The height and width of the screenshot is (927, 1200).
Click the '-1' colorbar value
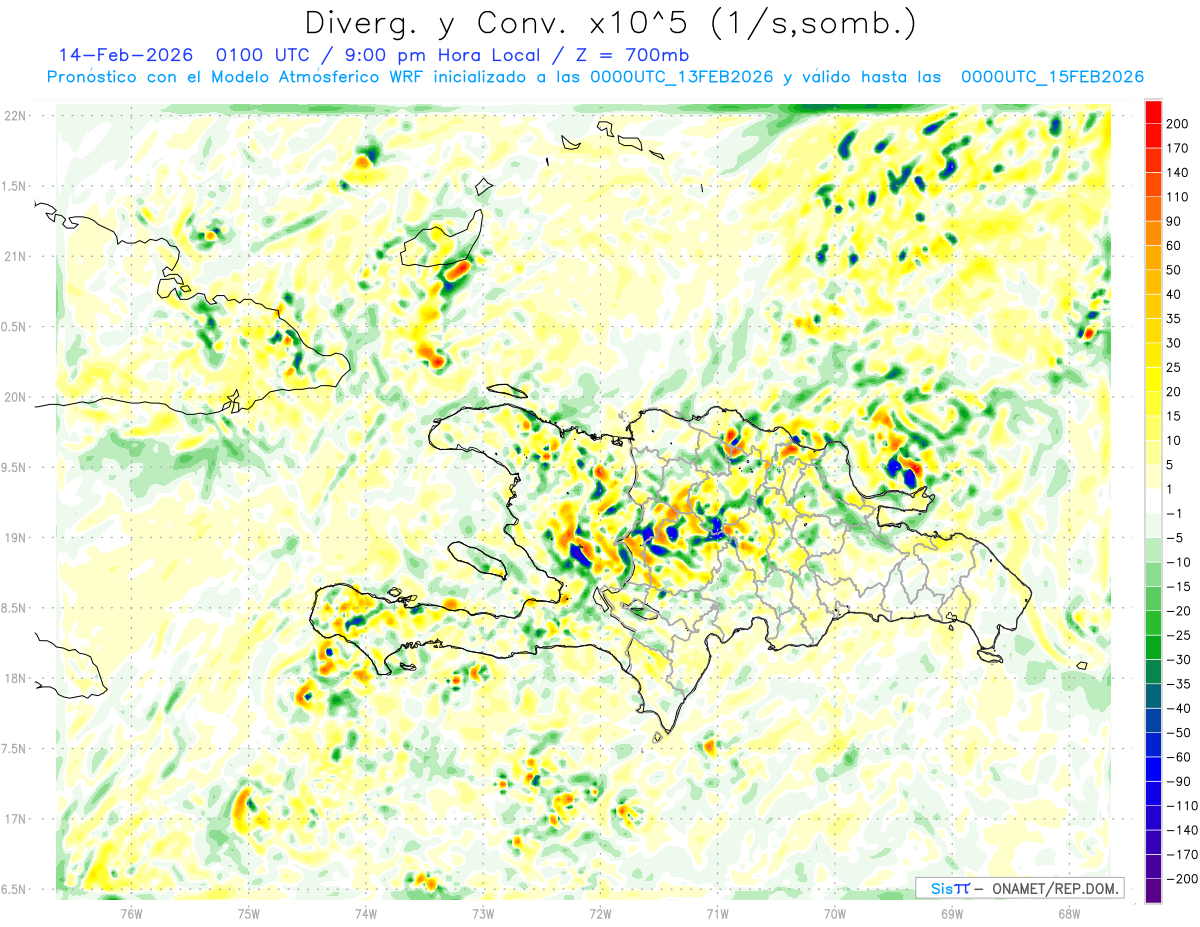click(x=1175, y=513)
